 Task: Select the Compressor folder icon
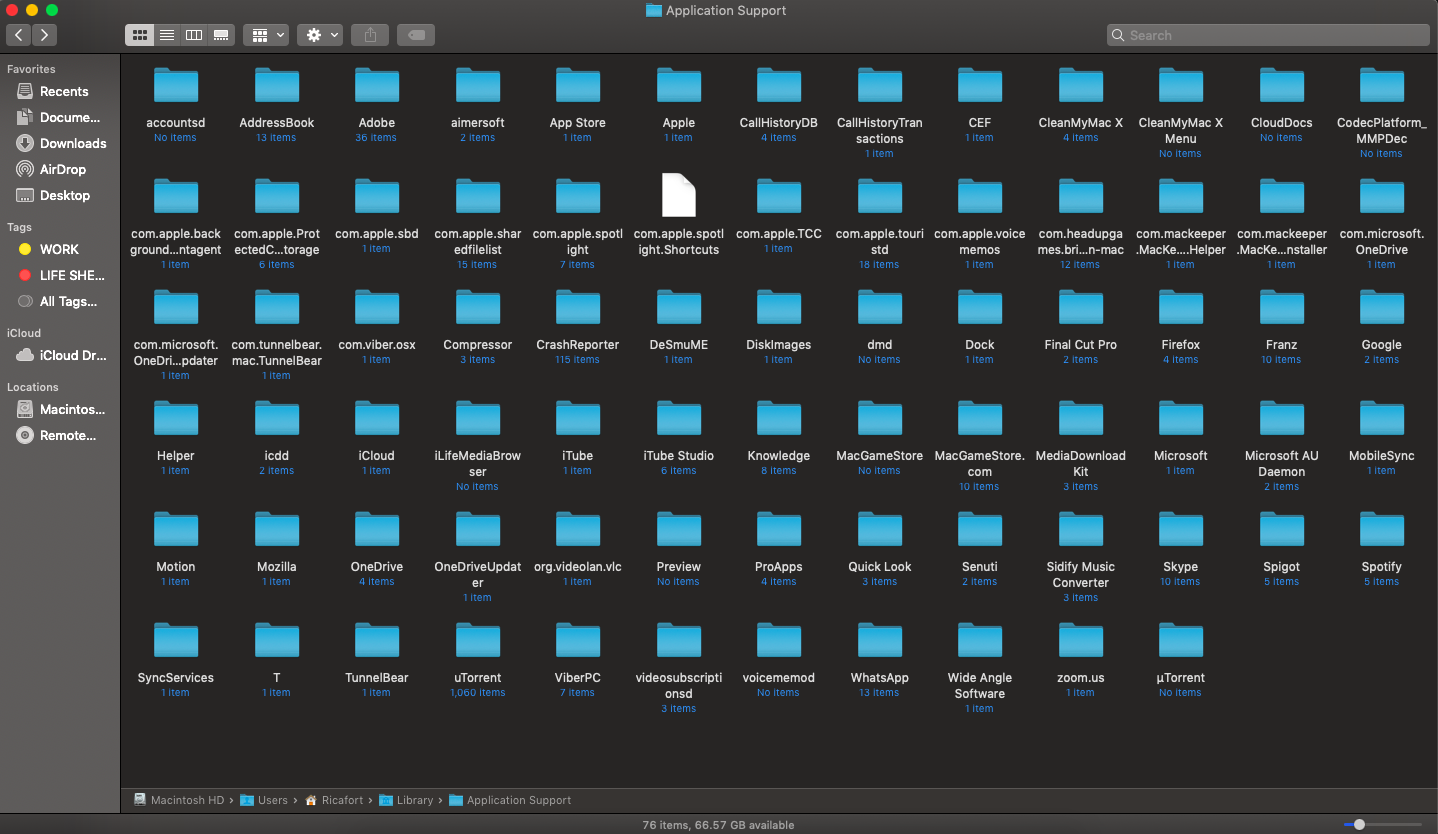(x=478, y=308)
